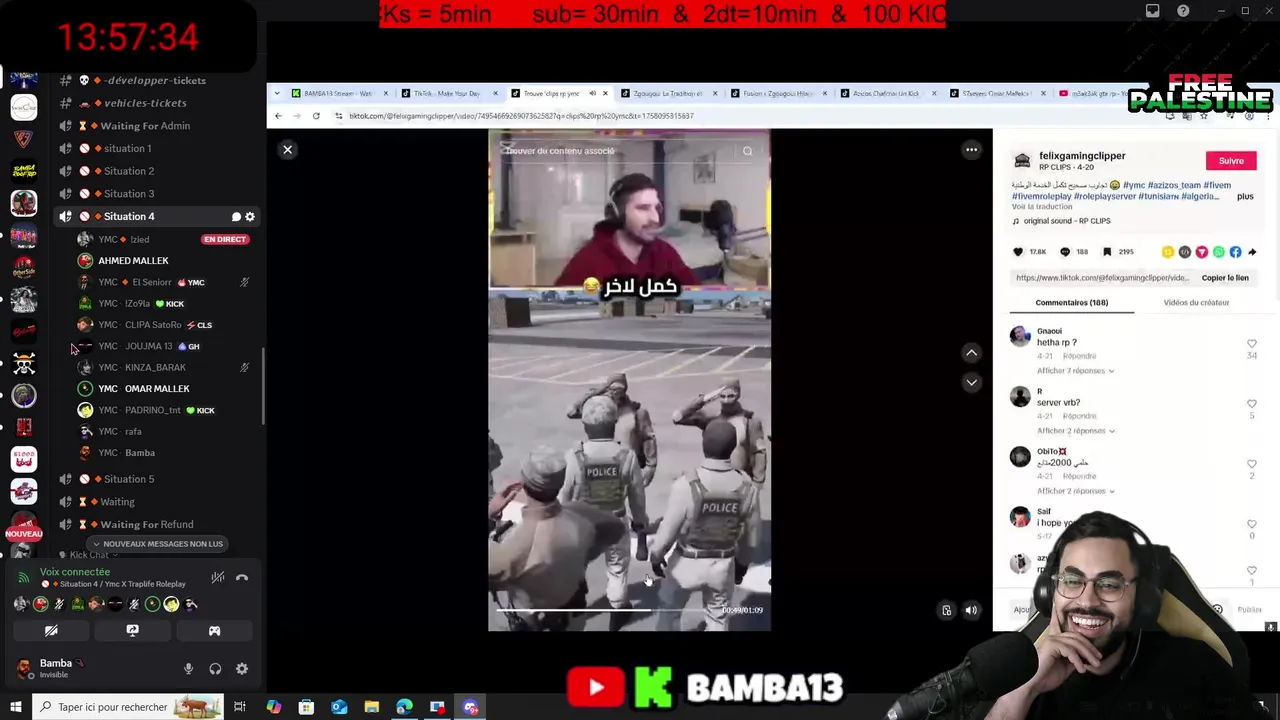This screenshot has height=720, width=1280.
Task: Switch to the 'Vidéos du créateur' tab
Action: tap(1196, 302)
